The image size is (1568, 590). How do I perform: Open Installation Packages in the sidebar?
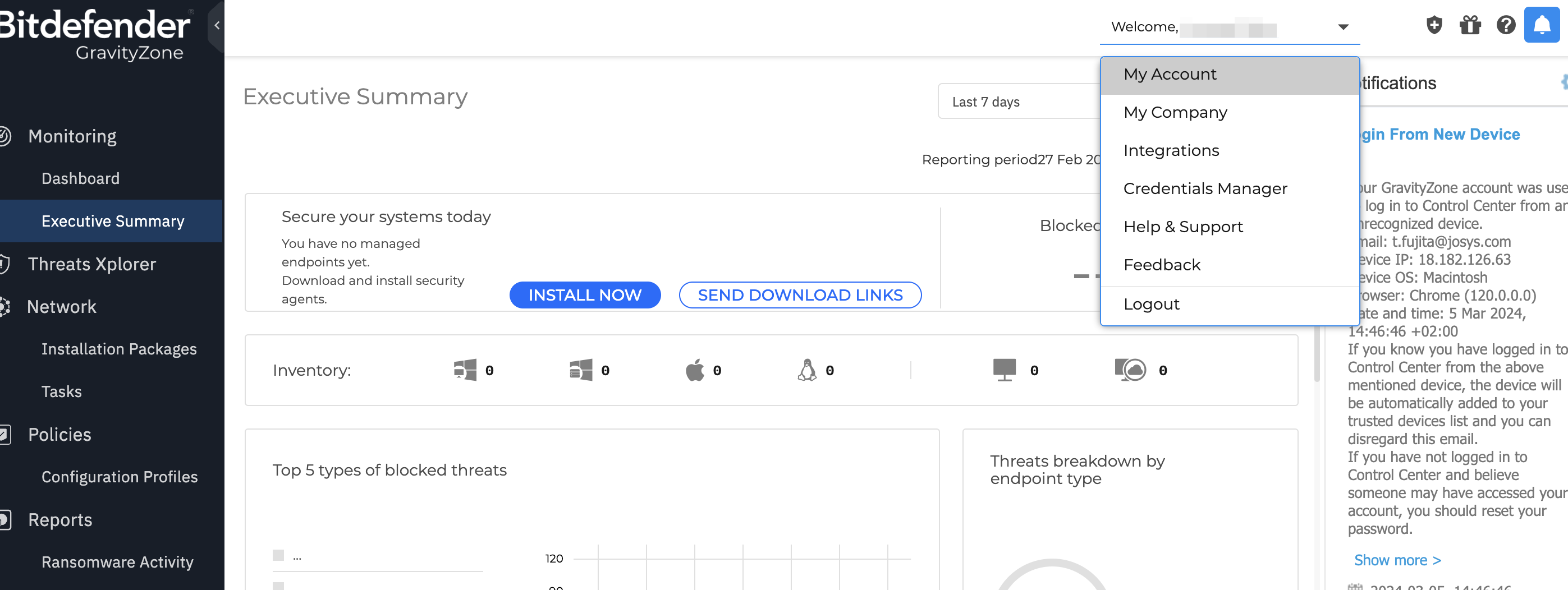tap(119, 348)
